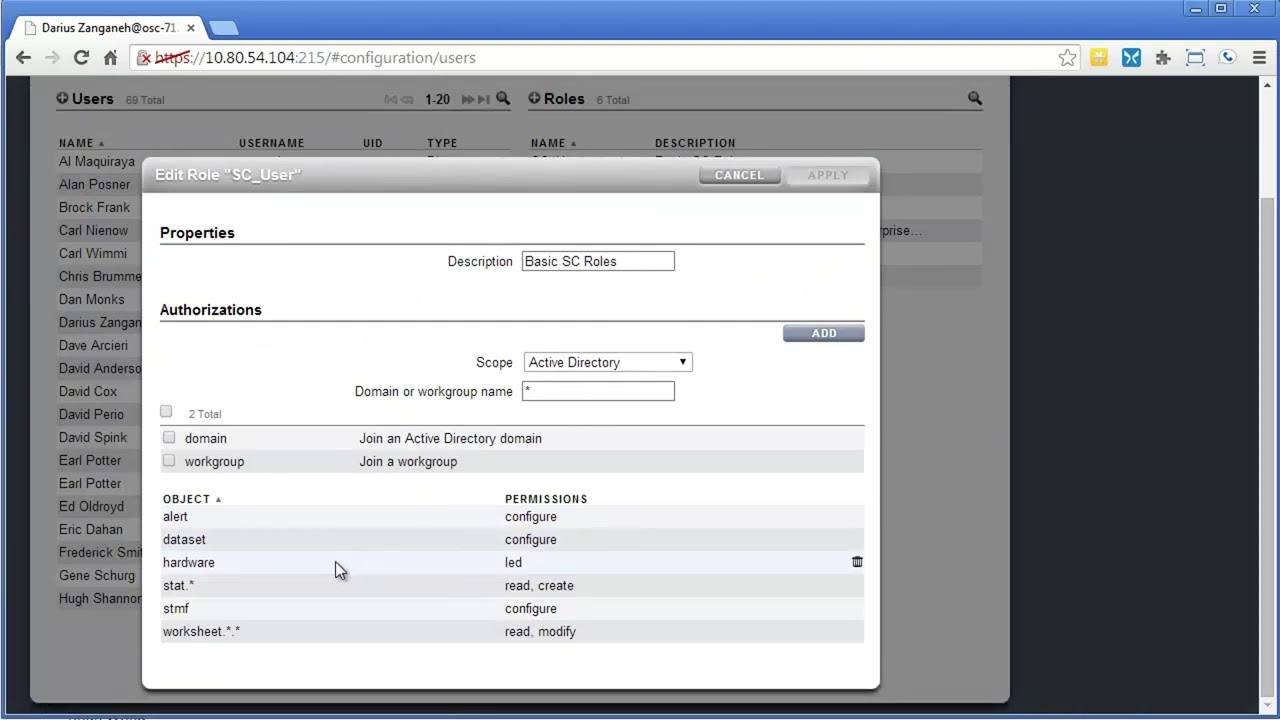Select the dataset object row

(512, 539)
